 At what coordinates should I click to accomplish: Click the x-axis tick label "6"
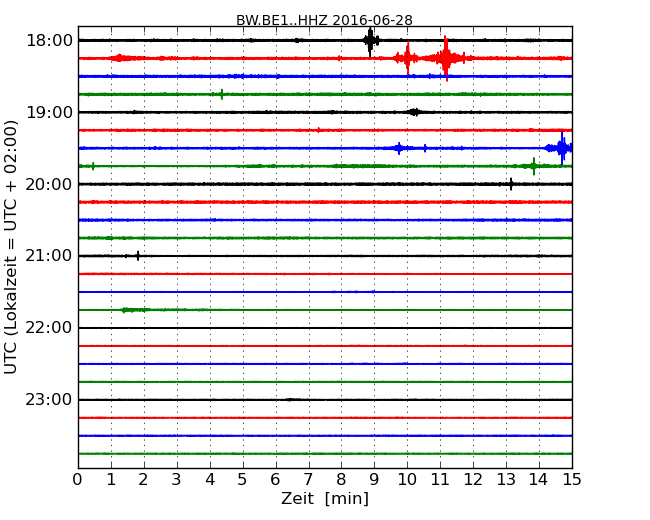275,480
